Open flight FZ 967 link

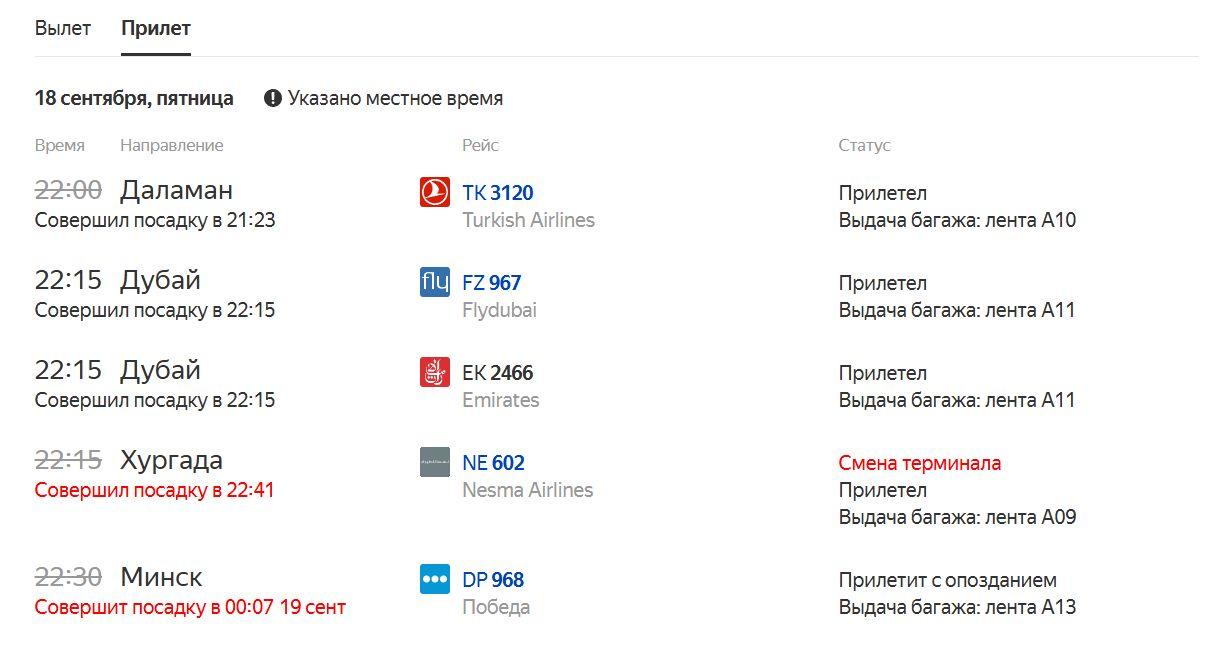[492, 283]
